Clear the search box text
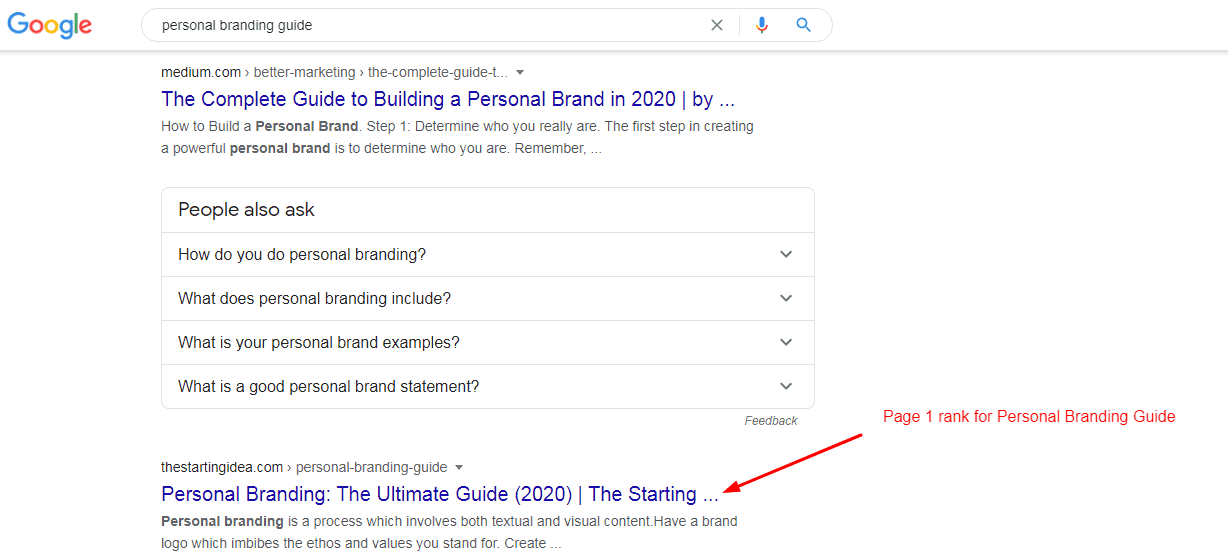1228x552 pixels. coord(717,26)
